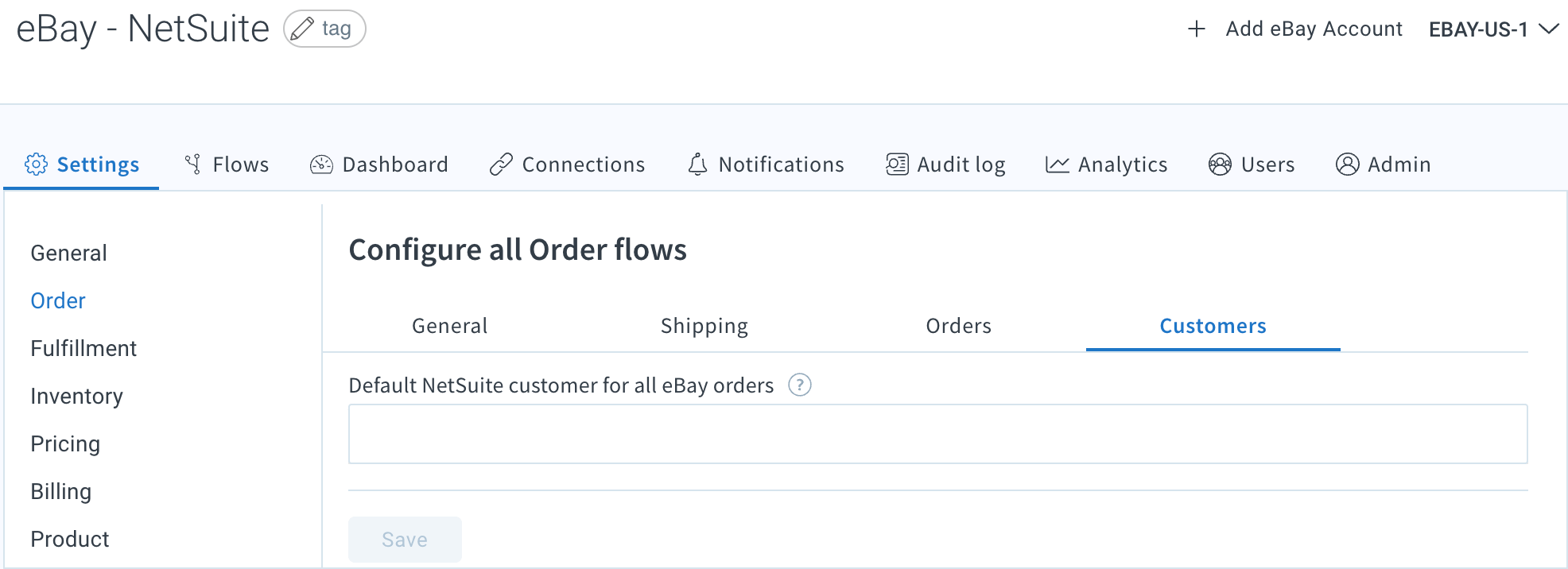This screenshot has width=1568, height=569.
Task: Open help tooltip for default NetSuite customer
Action: coord(799,385)
